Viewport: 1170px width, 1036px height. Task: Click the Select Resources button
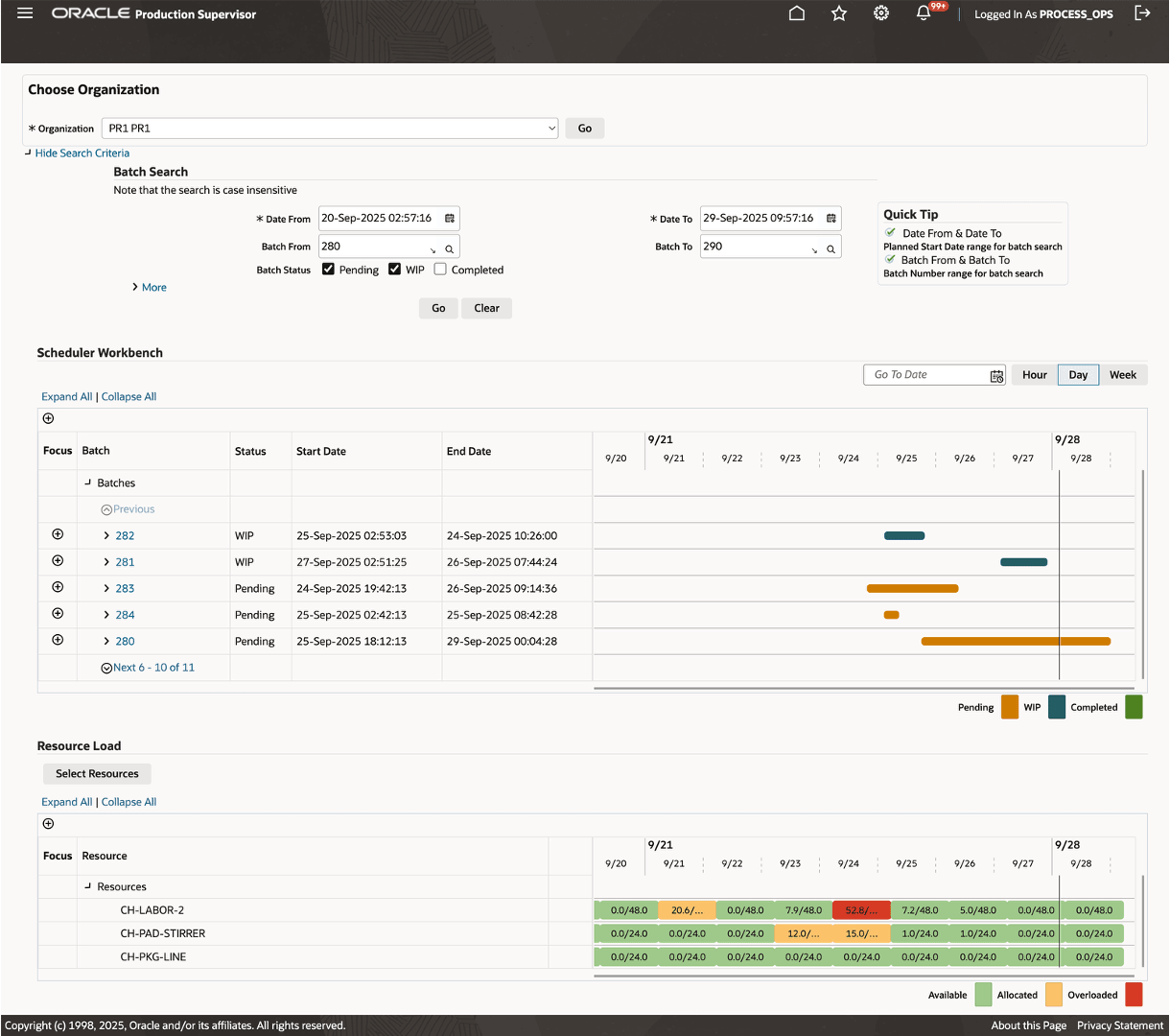click(96, 773)
